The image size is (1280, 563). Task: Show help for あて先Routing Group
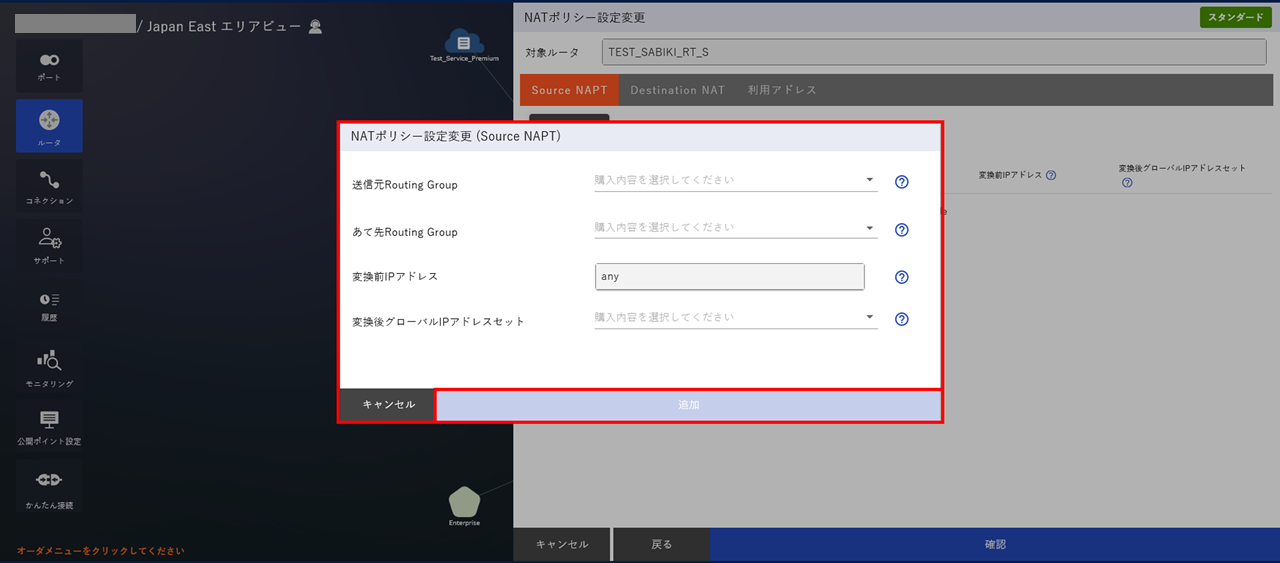click(x=901, y=229)
